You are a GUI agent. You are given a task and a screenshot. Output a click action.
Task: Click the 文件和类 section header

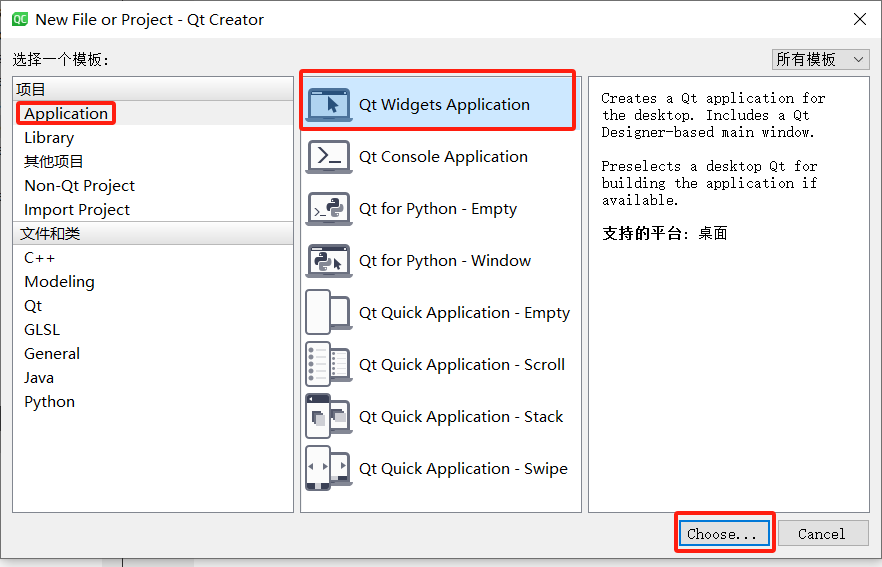pyautogui.click(x=153, y=233)
